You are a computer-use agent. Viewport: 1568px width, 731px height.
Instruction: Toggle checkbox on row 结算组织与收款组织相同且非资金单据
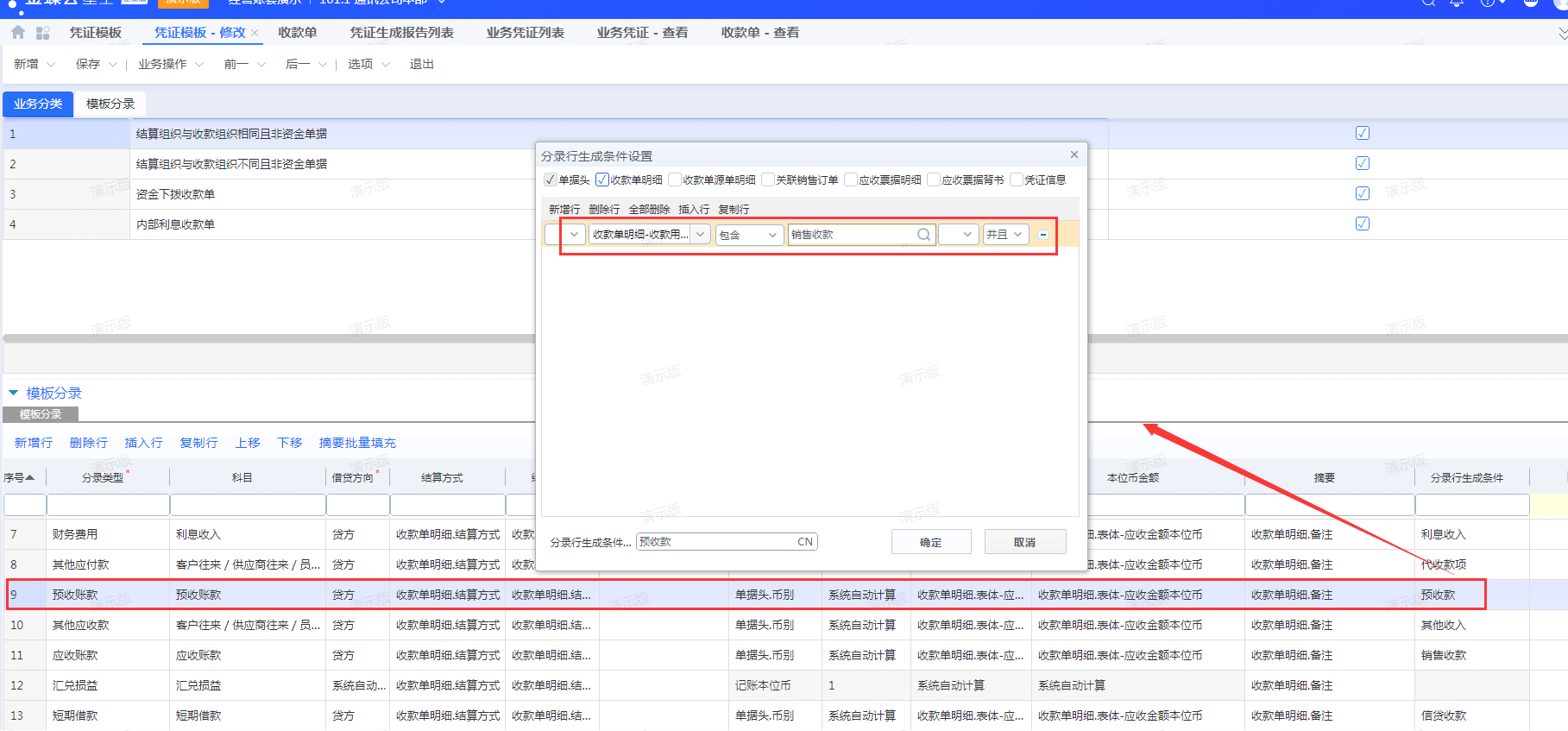1363,133
